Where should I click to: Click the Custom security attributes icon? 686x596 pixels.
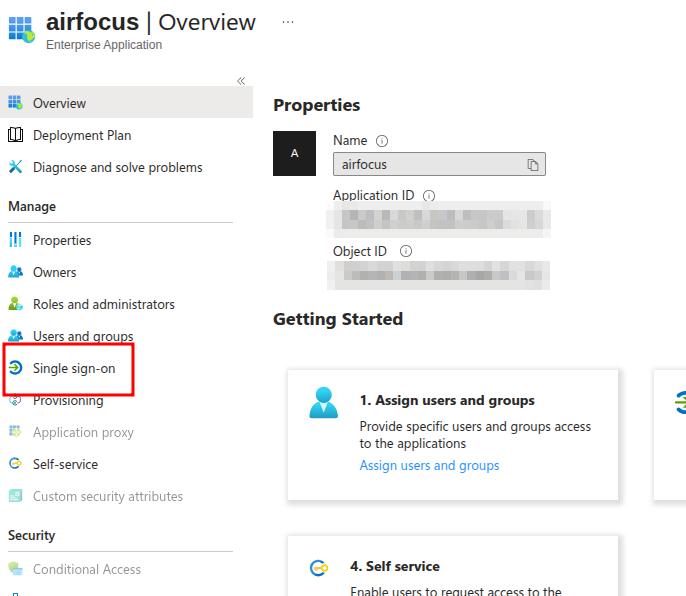[x=15, y=495]
